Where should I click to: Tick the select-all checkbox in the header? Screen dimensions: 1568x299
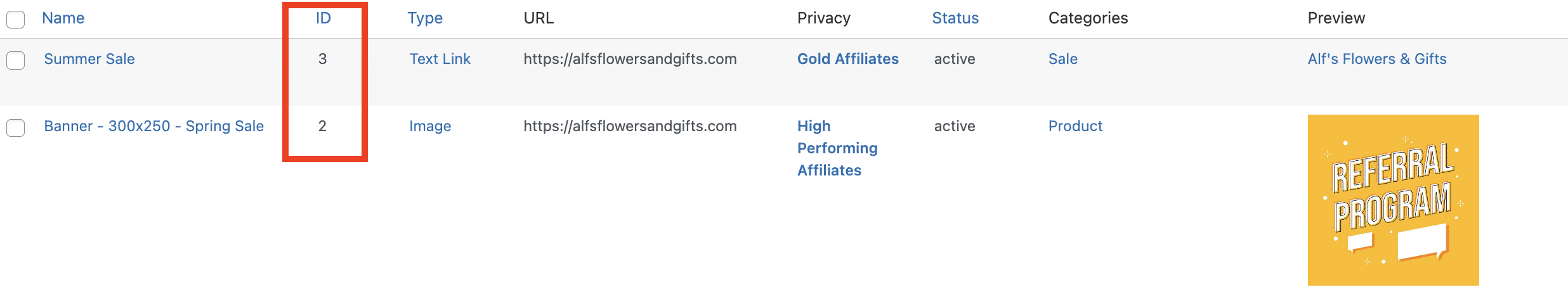16,20
